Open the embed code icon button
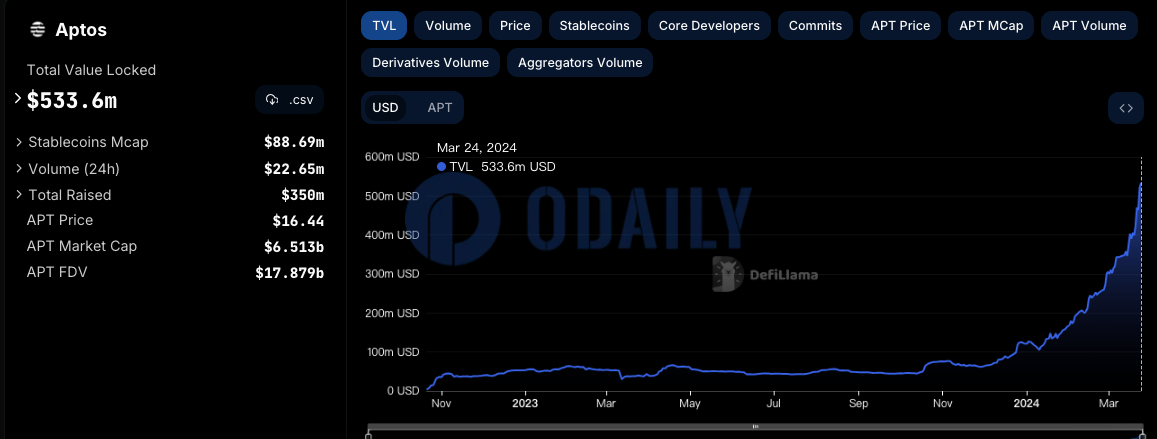Screen dimensions: 1157x439 pos(1125,108)
